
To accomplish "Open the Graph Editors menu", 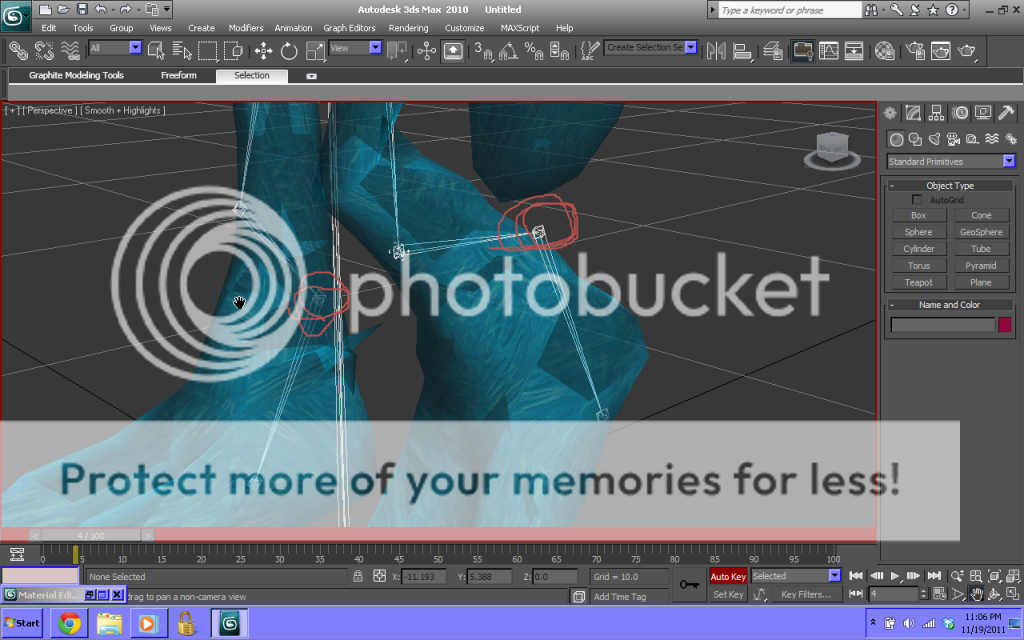I will (x=349, y=28).
